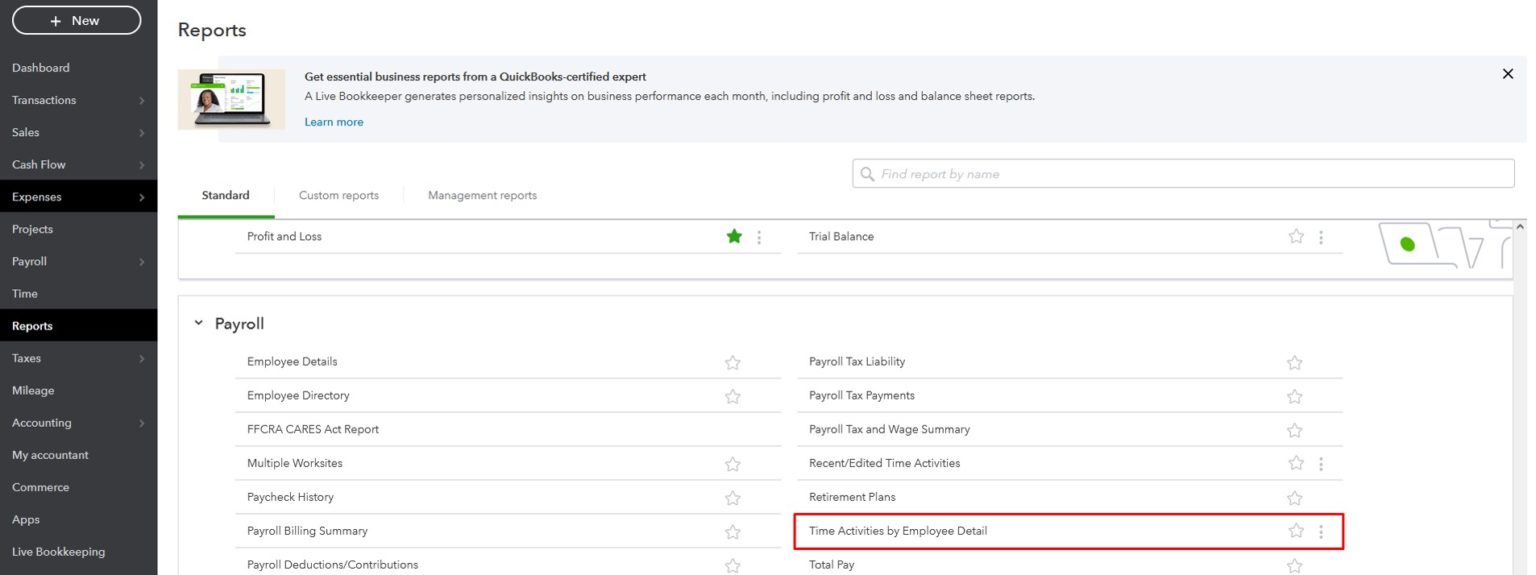Expand the Payroll sidebar chevron
1536x575 pixels.
(x=141, y=262)
